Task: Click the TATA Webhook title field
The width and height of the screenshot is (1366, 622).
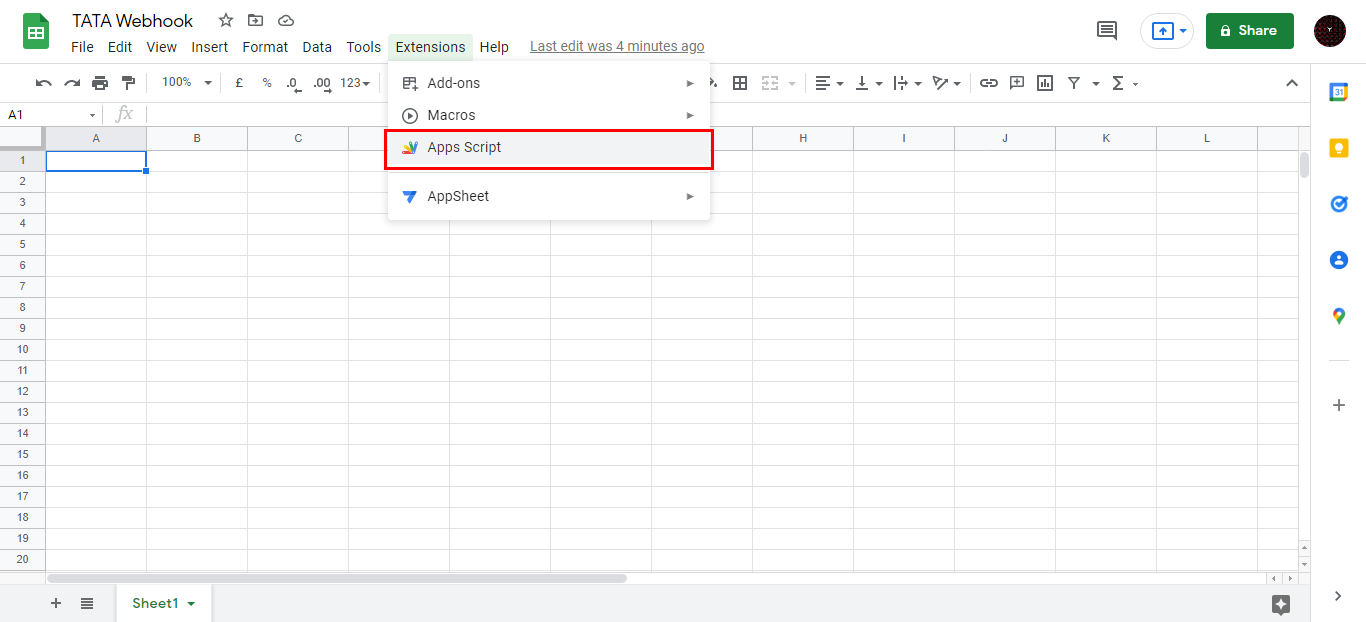Action: 133,21
